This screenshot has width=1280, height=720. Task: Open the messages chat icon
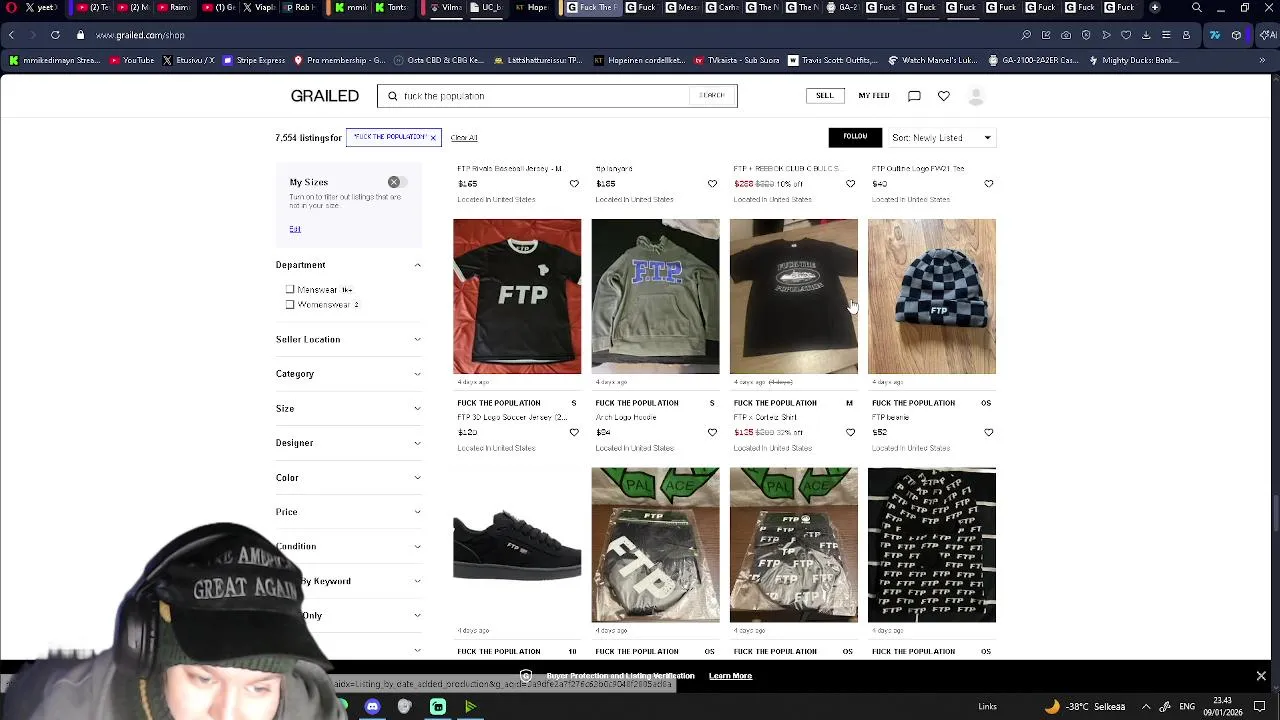click(914, 96)
